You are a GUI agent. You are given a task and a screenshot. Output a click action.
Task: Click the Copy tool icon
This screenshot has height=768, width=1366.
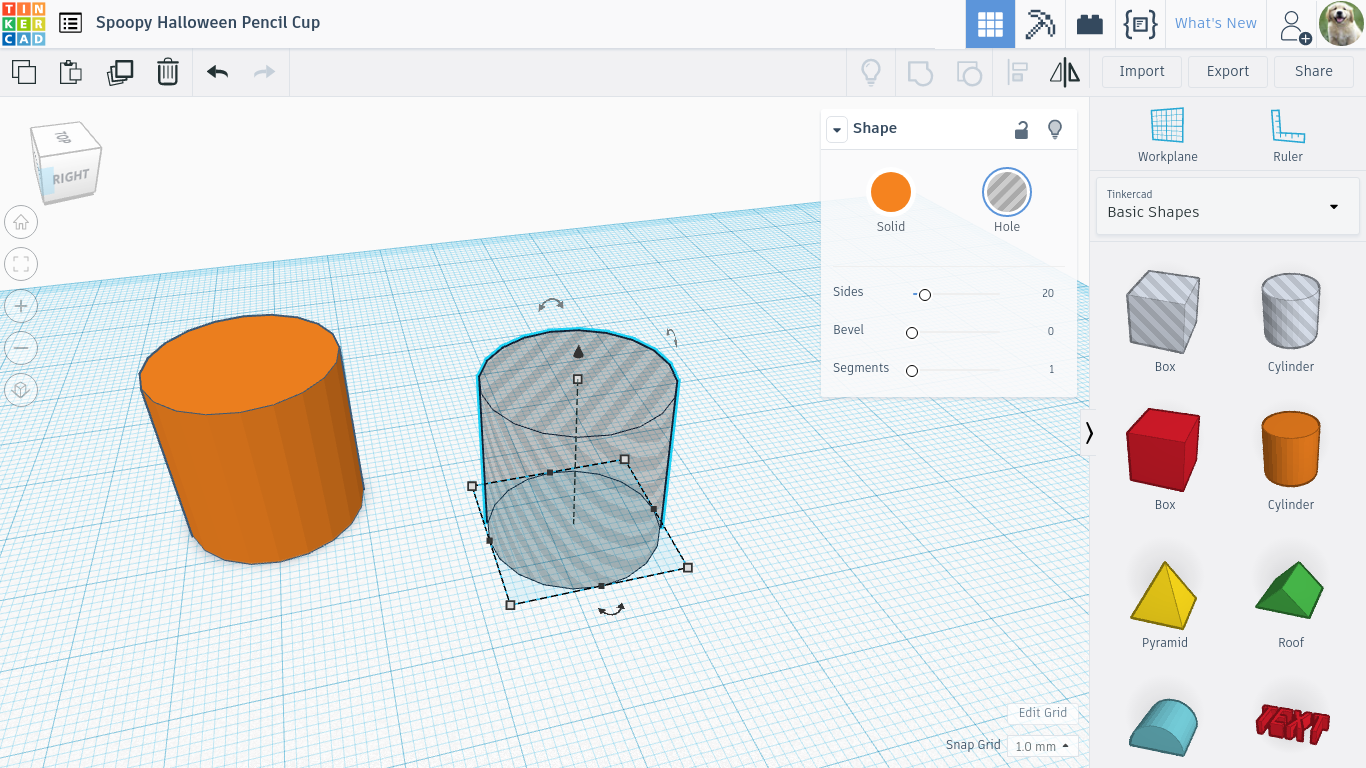click(x=23, y=72)
